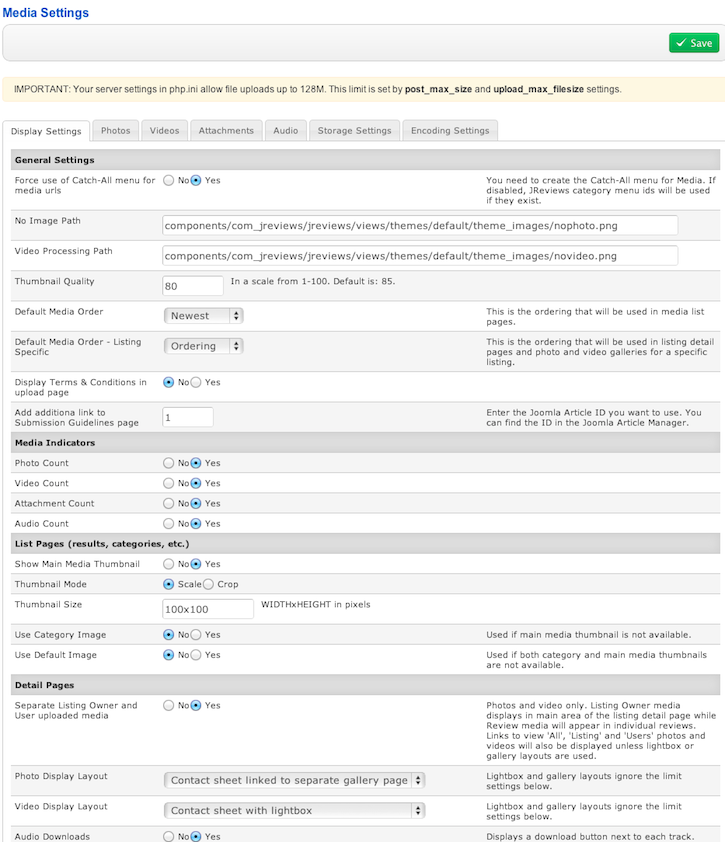This screenshot has width=725, height=842.
Task: Expand the Photo Display Layout dropdown
Action: coord(295,780)
